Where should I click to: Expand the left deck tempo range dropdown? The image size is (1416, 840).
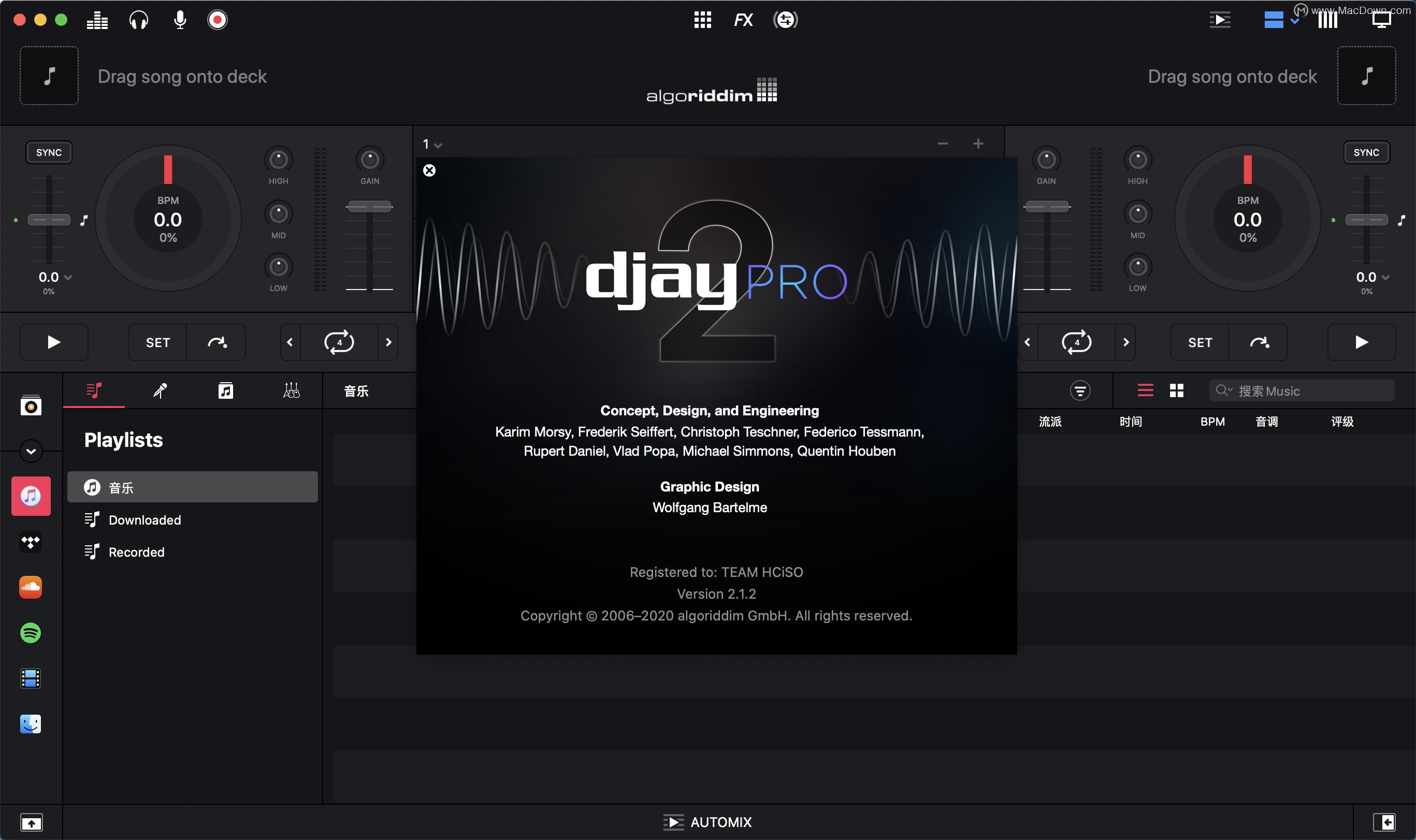pyautogui.click(x=67, y=278)
